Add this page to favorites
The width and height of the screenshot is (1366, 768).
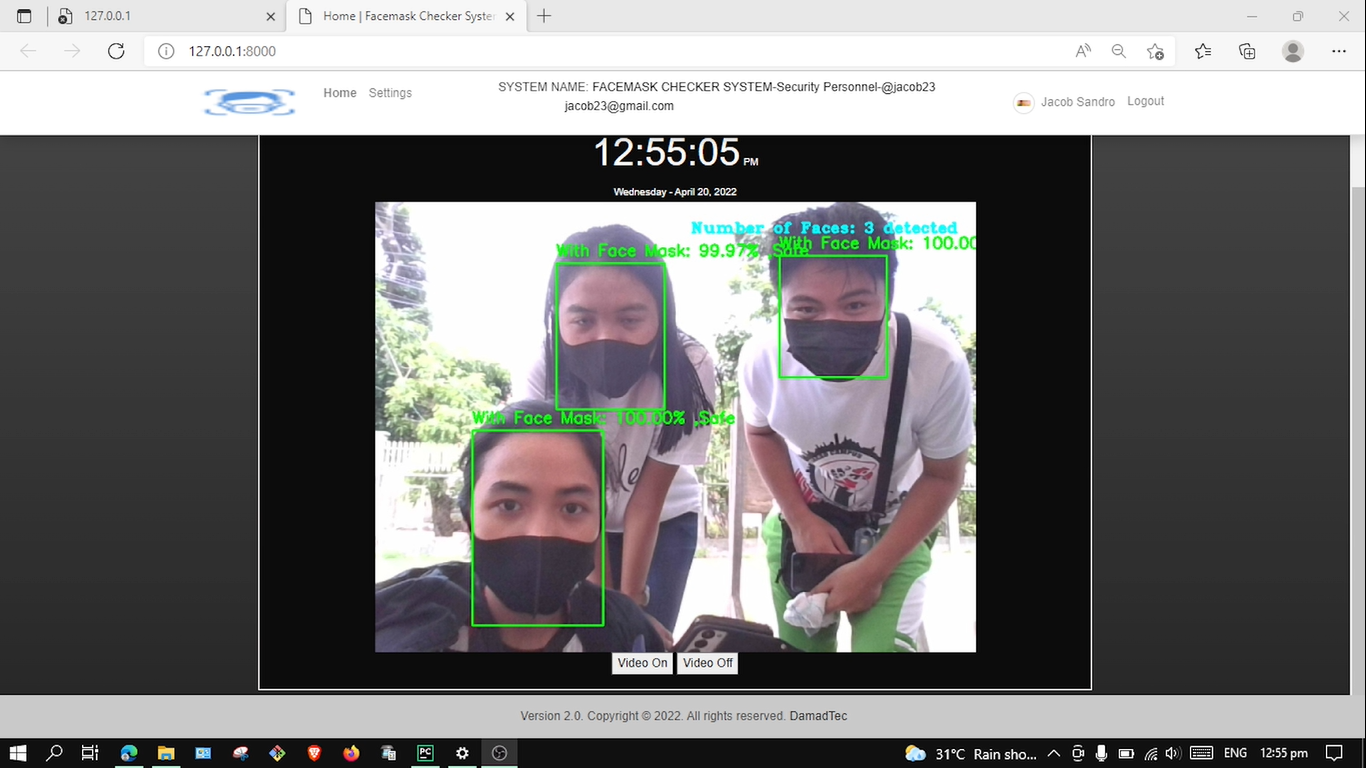coord(1155,51)
